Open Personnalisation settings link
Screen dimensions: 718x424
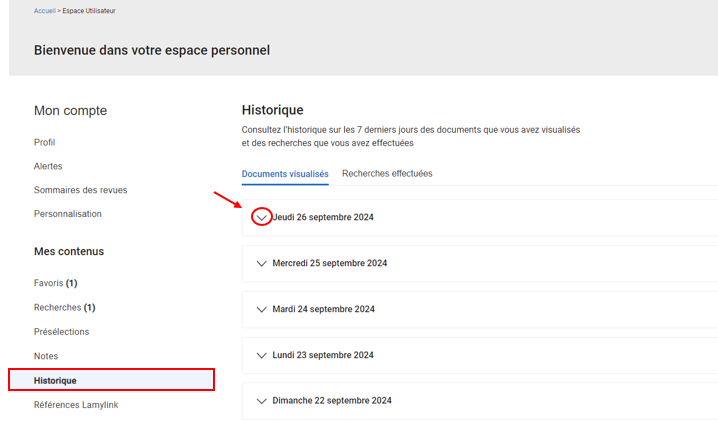[67, 214]
